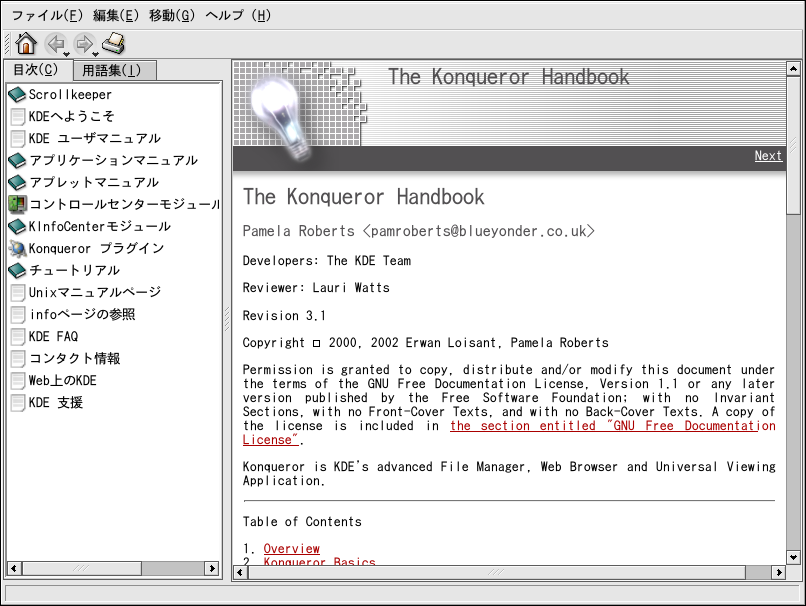The image size is (806, 606).
Task: Open the KDE FAQ entry
Action: pos(53,336)
